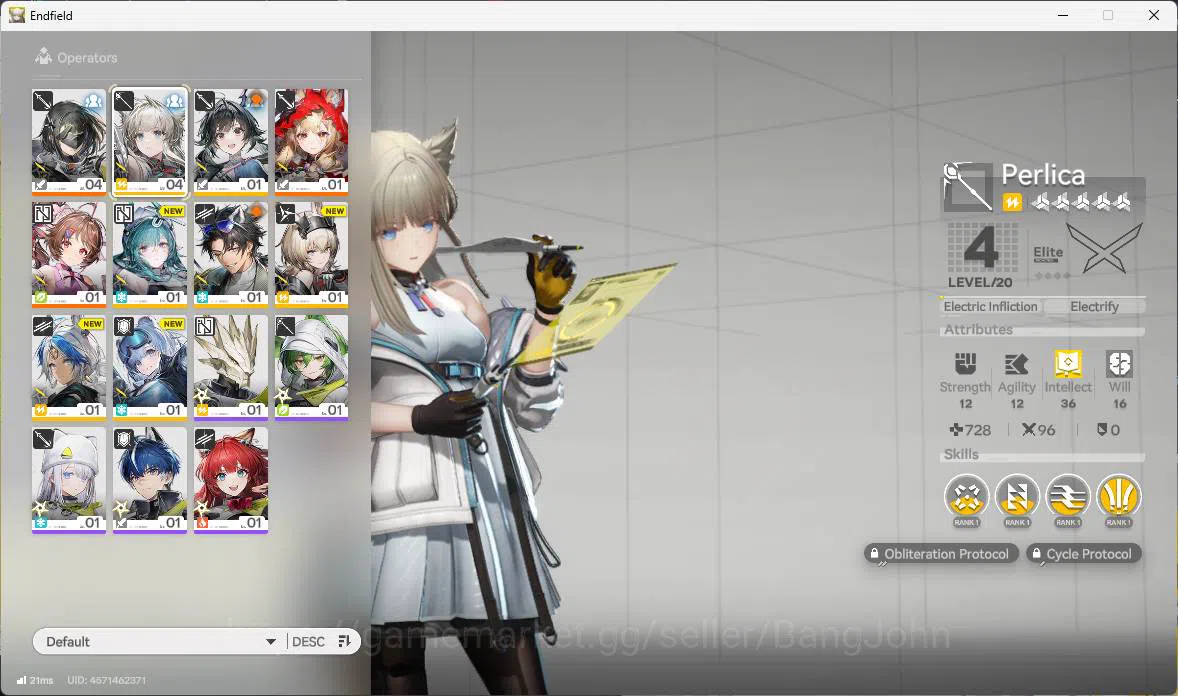Open the Default sort dropdown
1178x696 pixels.
click(x=159, y=641)
